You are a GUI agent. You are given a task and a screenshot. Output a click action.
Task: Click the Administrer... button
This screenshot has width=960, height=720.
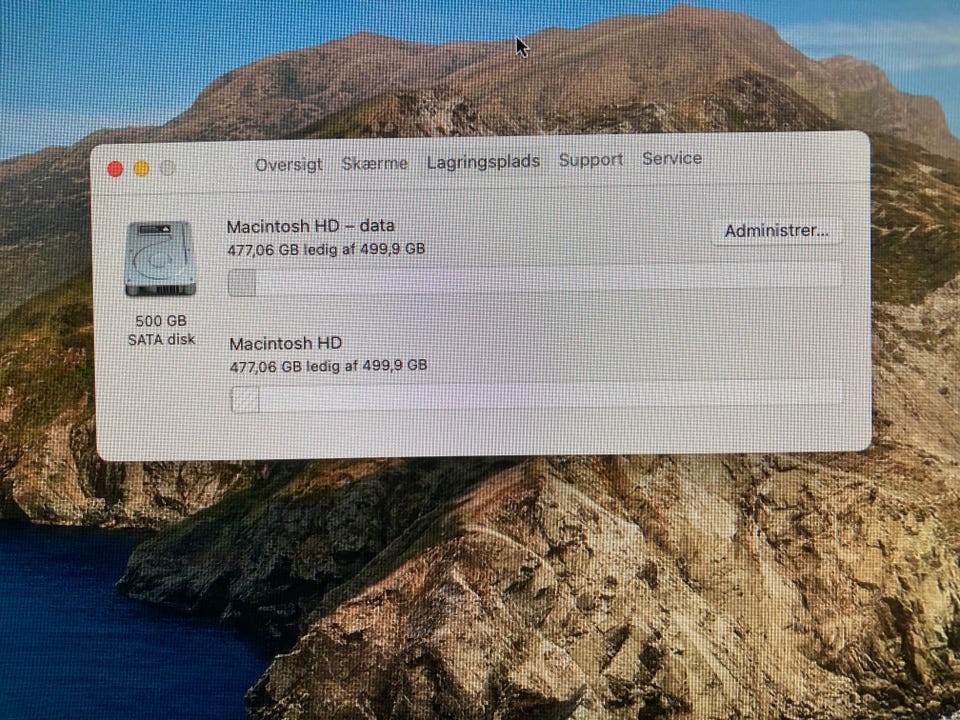[776, 231]
